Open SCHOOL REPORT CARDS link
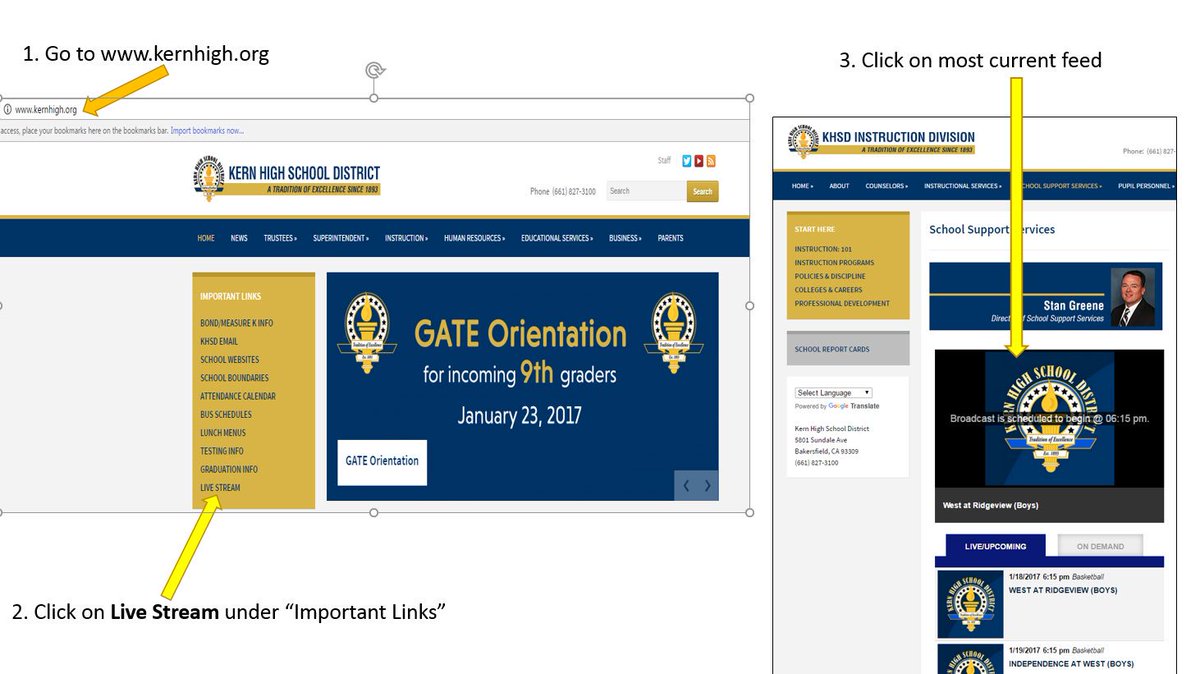1200x674 pixels. 832,350
